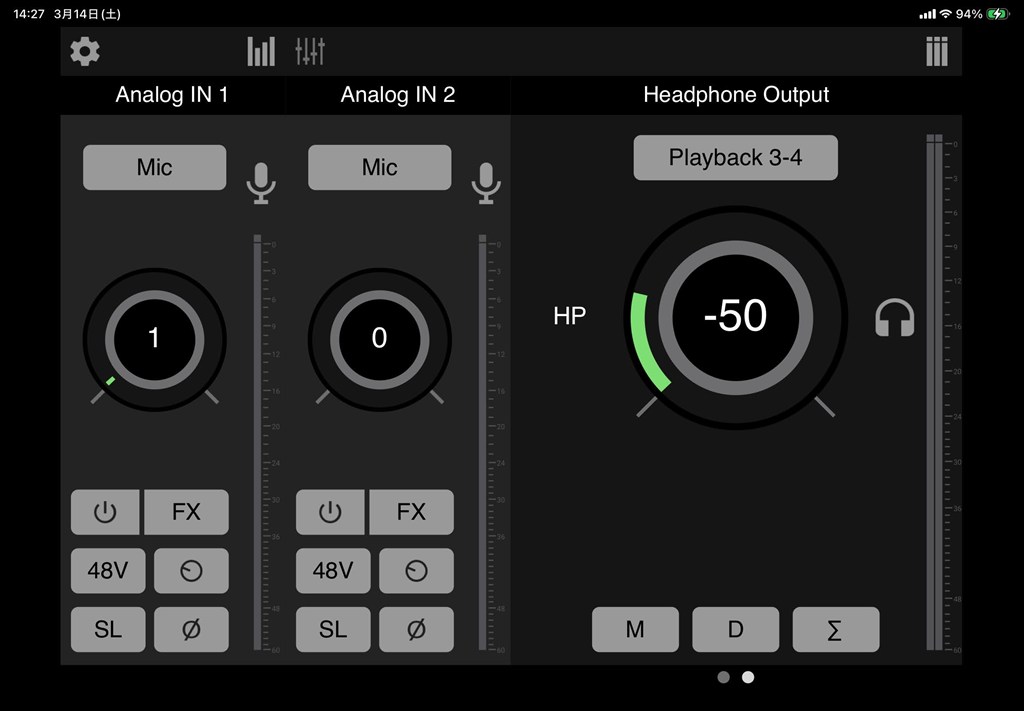Viewport: 1024px width, 711px height.
Task: Switch to the mixer faders view icon
Action: tap(310, 51)
